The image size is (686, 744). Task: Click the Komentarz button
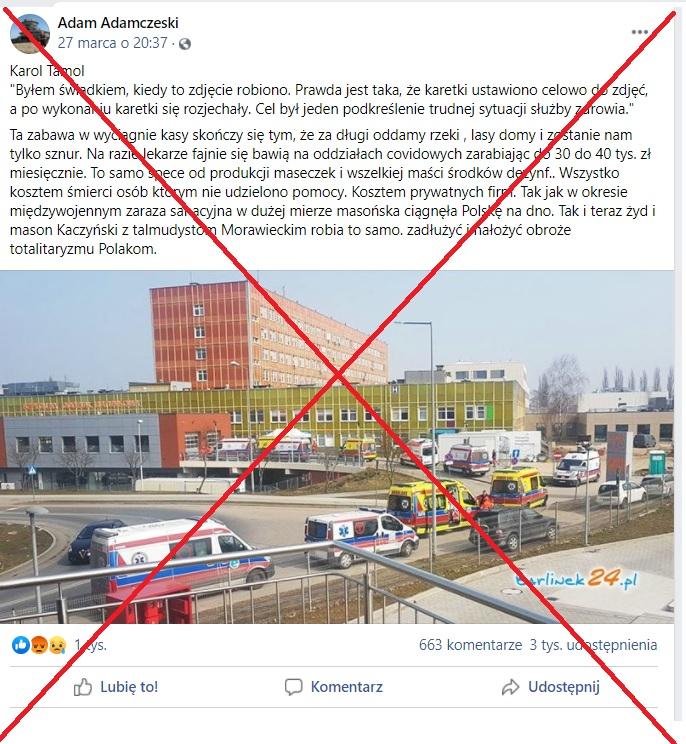(x=334, y=687)
